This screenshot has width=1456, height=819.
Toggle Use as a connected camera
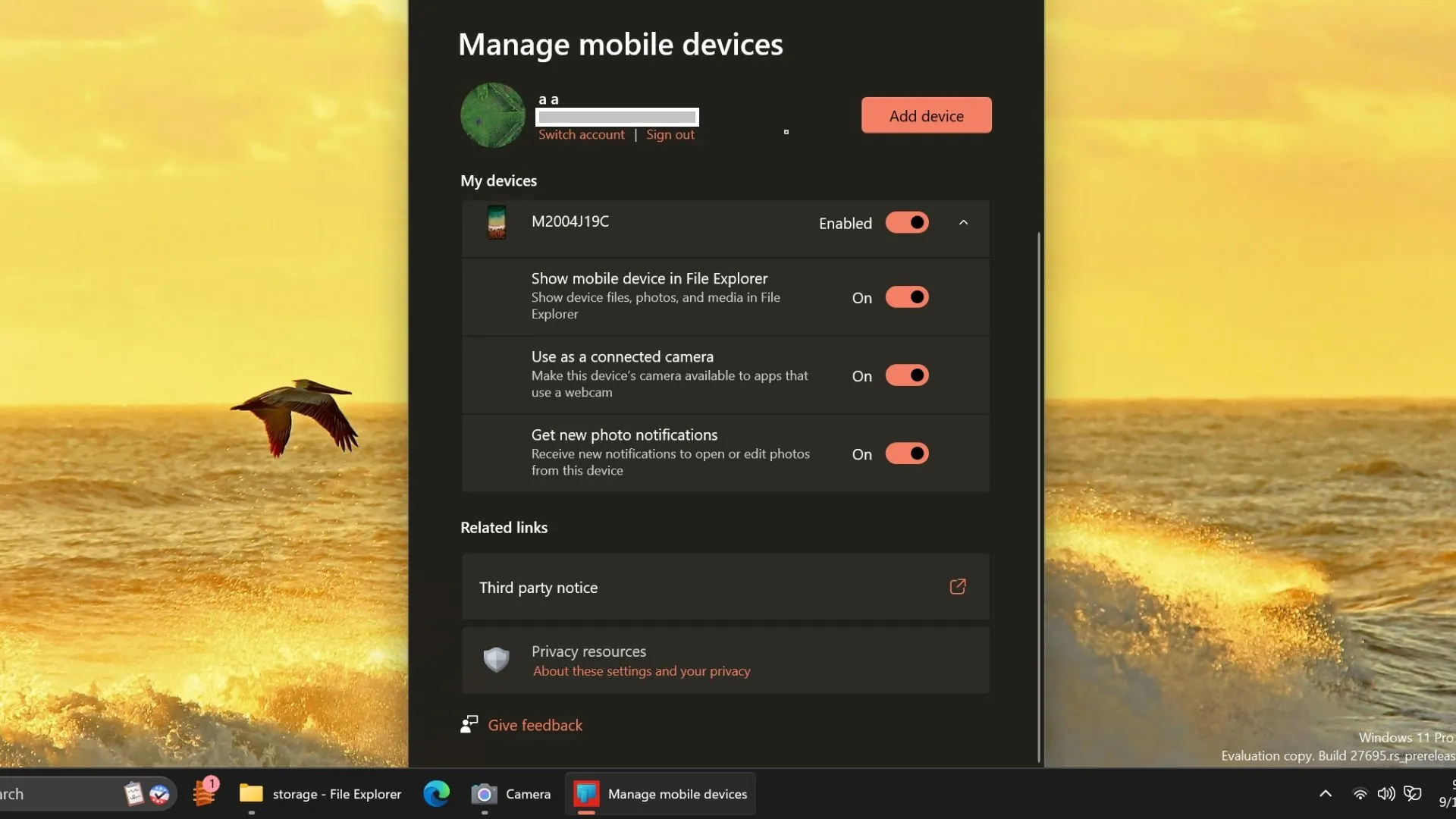point(906,374)
